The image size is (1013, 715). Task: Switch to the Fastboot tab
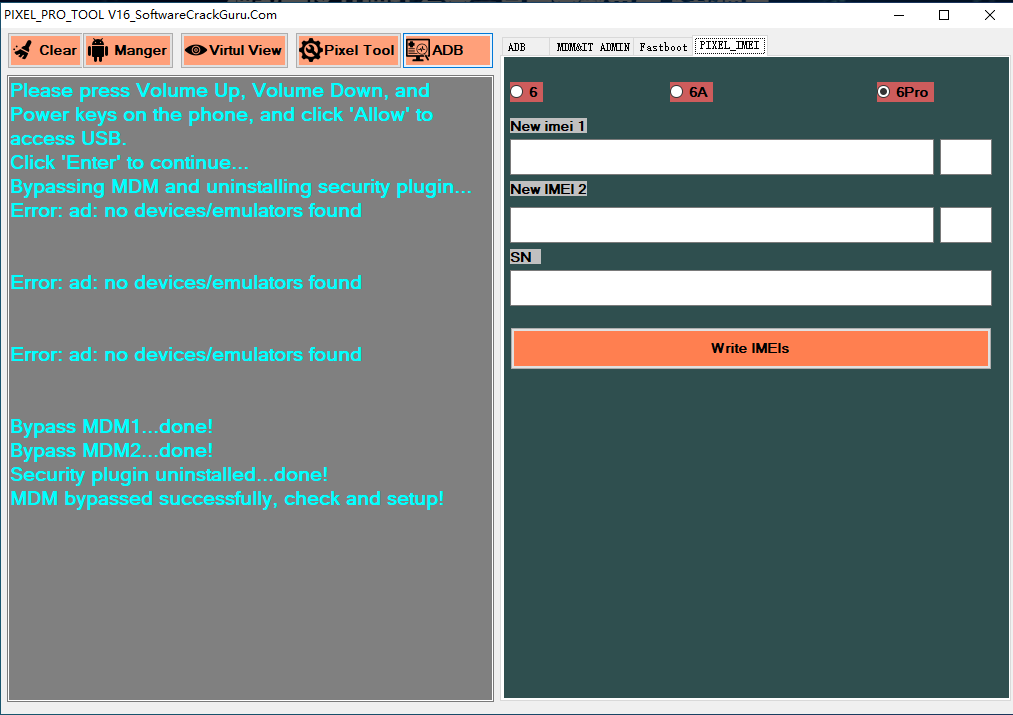663,47
